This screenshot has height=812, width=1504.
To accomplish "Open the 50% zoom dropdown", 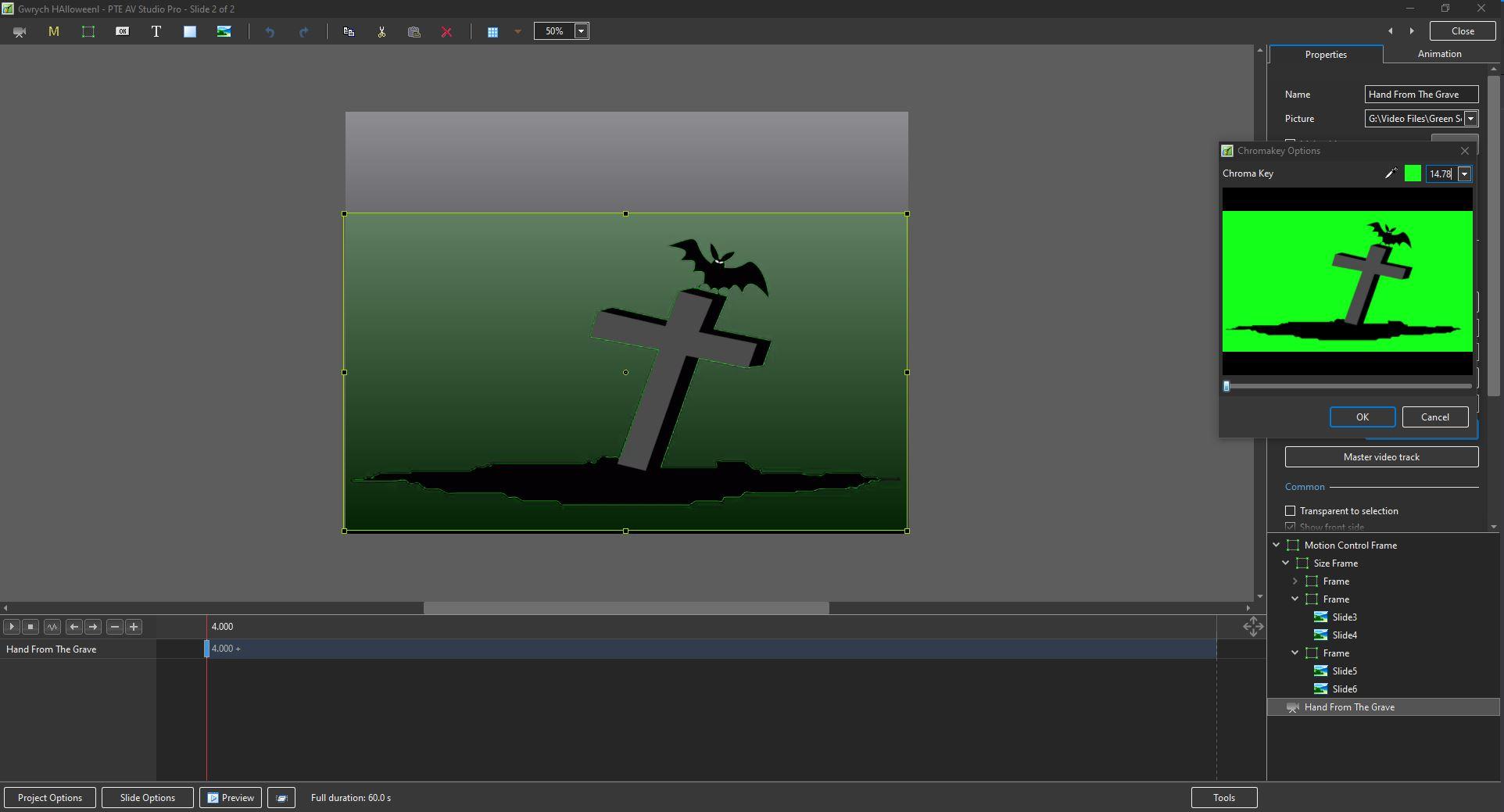I will (x=581, y=31).
